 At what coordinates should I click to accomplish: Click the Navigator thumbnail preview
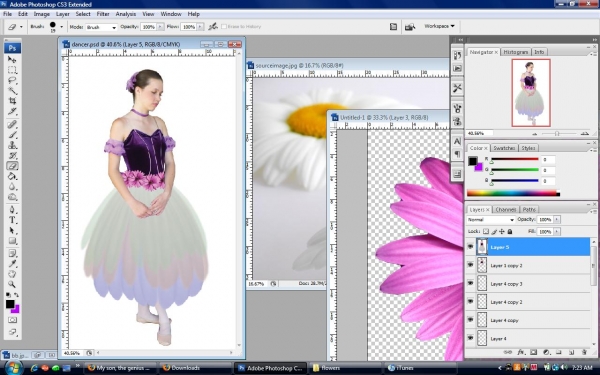[x=531, y=93]
